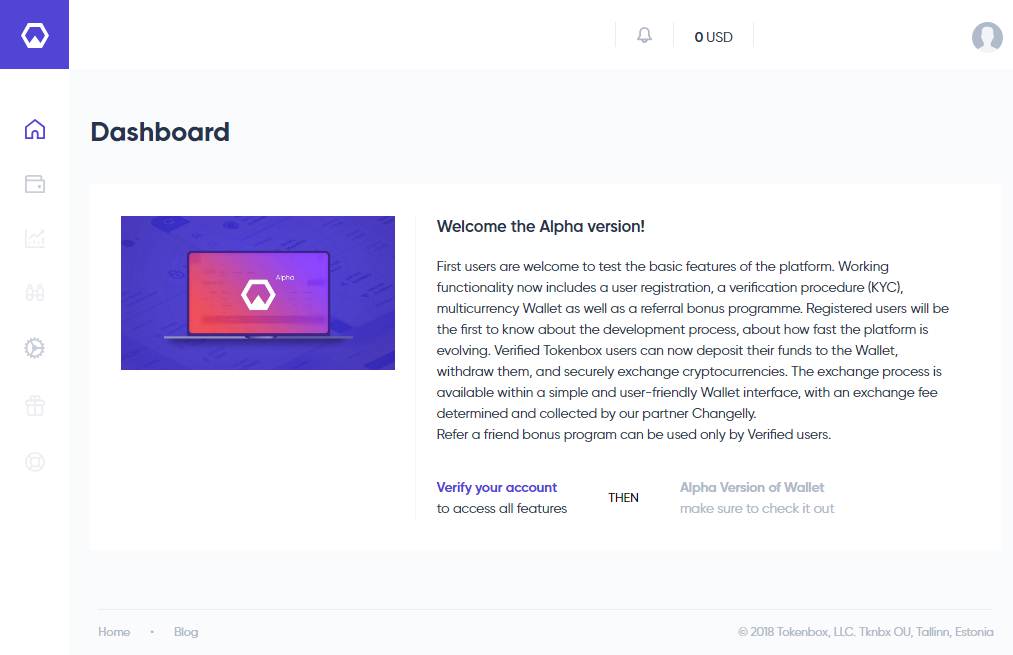Click the Tokenbox hexagon logo
1013x655 pixels.
click(34, 35)
